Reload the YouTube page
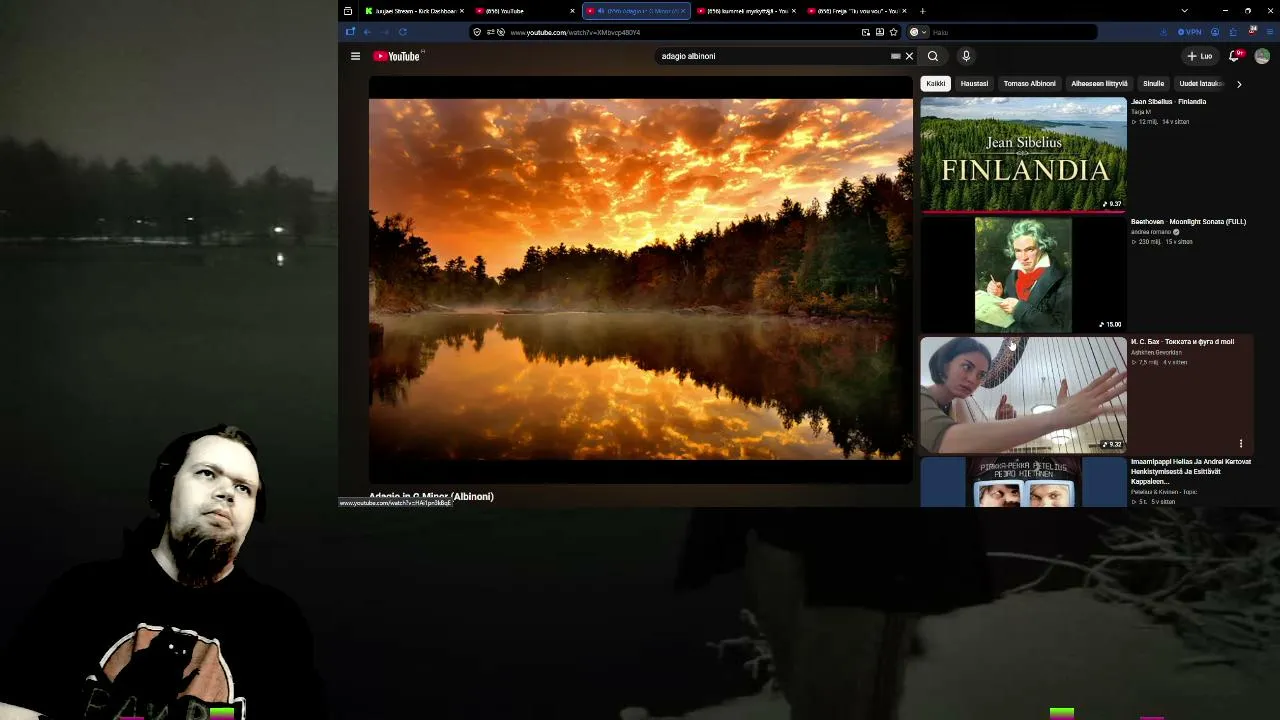Viewport: 1280px width, 720px height. click(402, 32)
